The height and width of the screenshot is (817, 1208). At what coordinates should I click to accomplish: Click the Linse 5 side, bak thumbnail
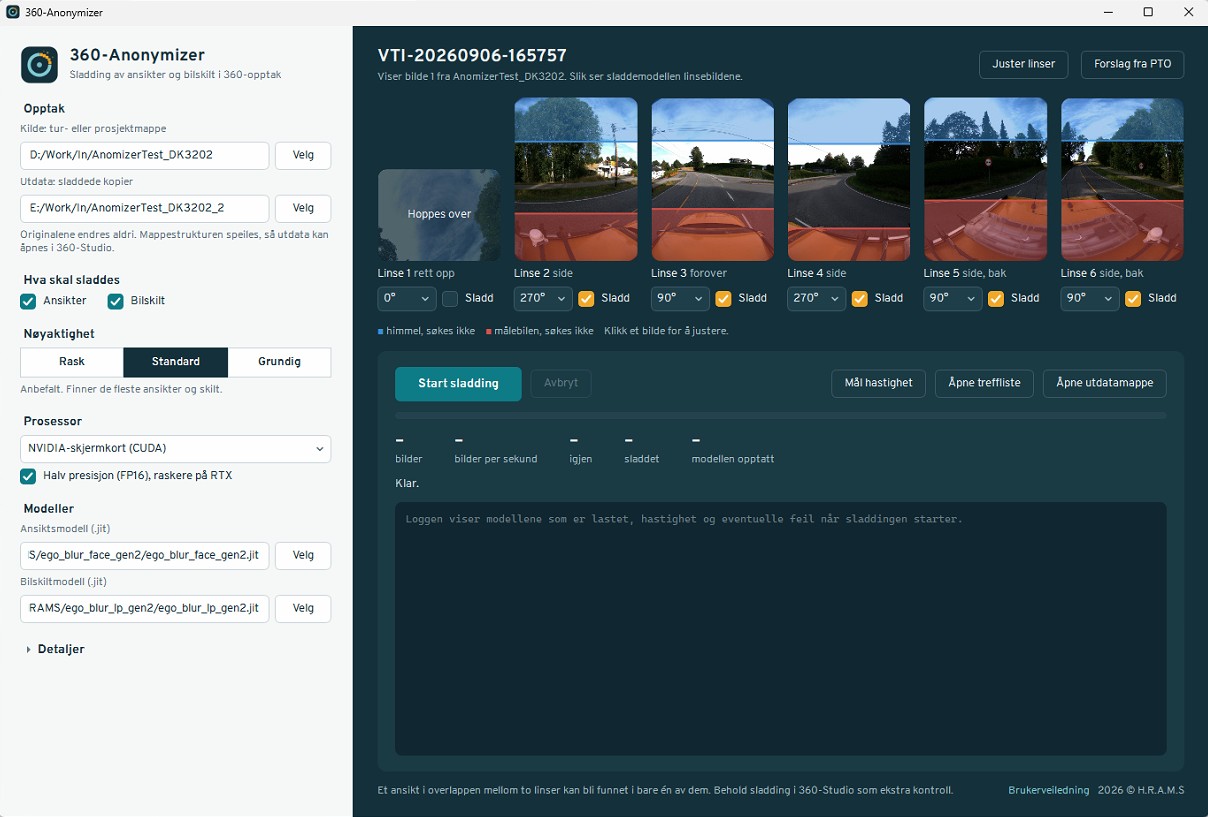(985, 179)
